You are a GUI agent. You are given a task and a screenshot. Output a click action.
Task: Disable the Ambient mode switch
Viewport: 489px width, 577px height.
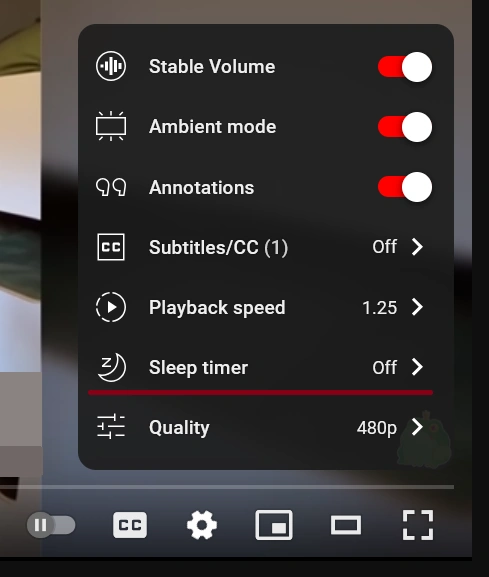click(x=405, y=127)
